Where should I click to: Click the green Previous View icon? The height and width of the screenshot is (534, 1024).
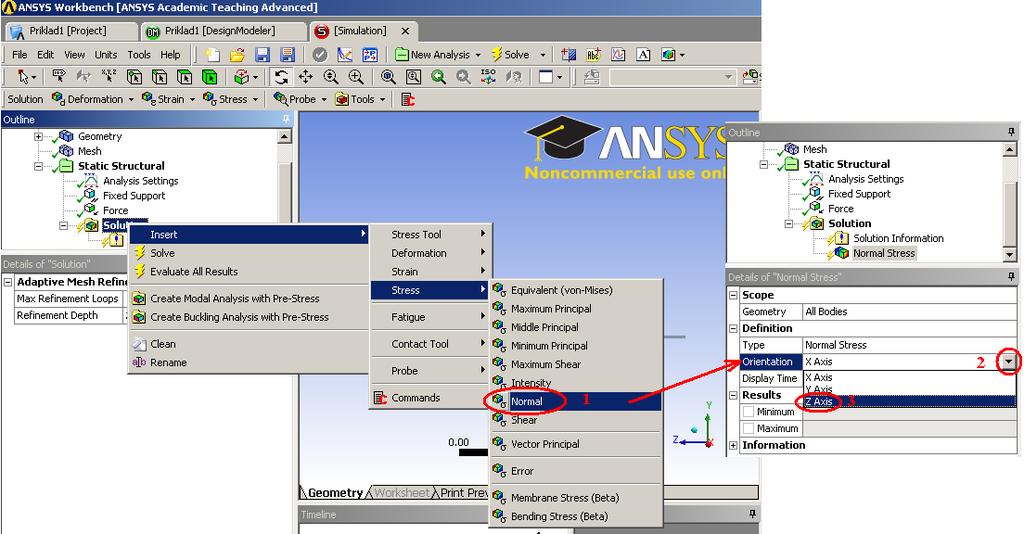(438, 77)
